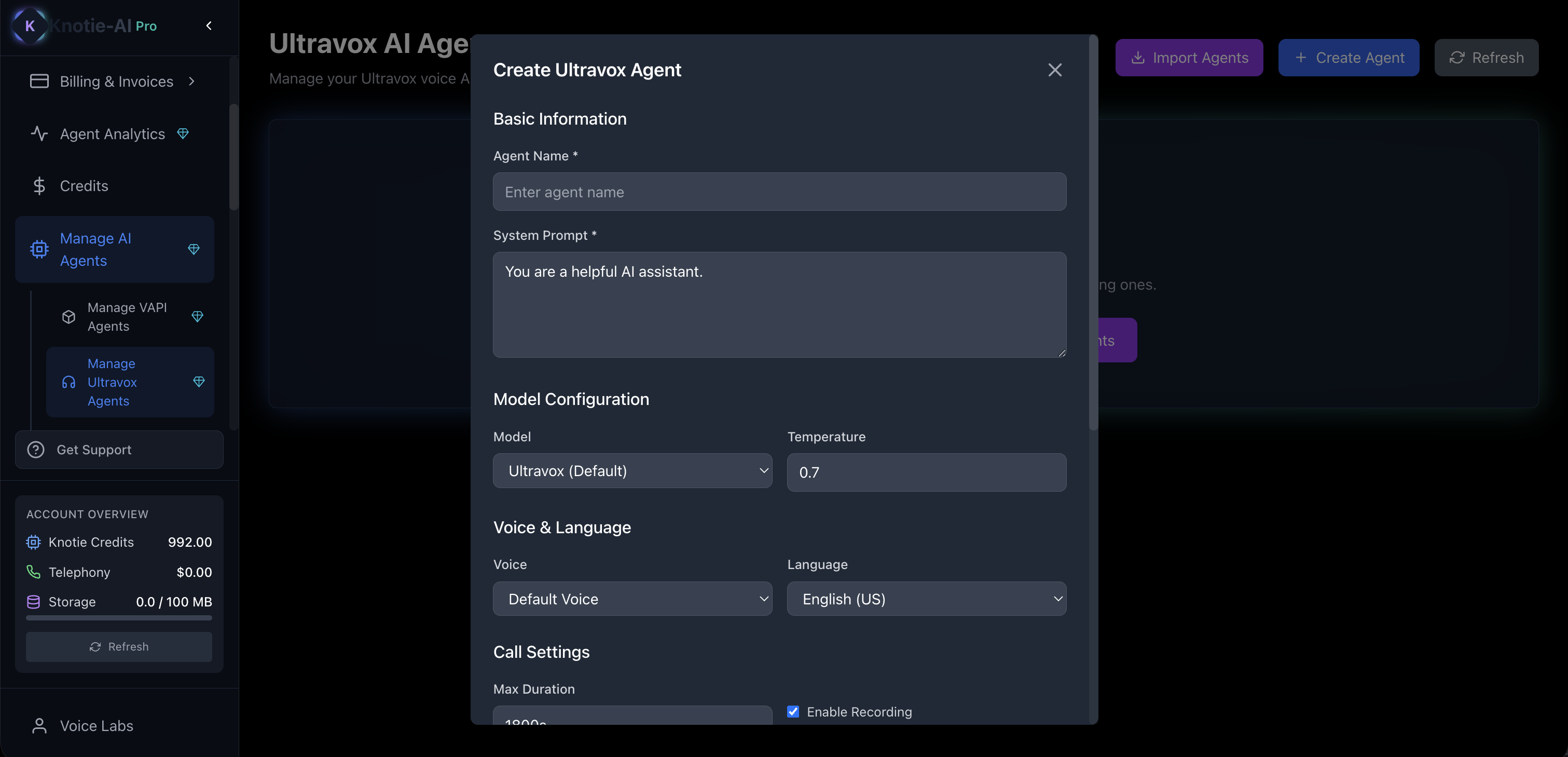Click the Agent Name input field

[x=779, y=192]
